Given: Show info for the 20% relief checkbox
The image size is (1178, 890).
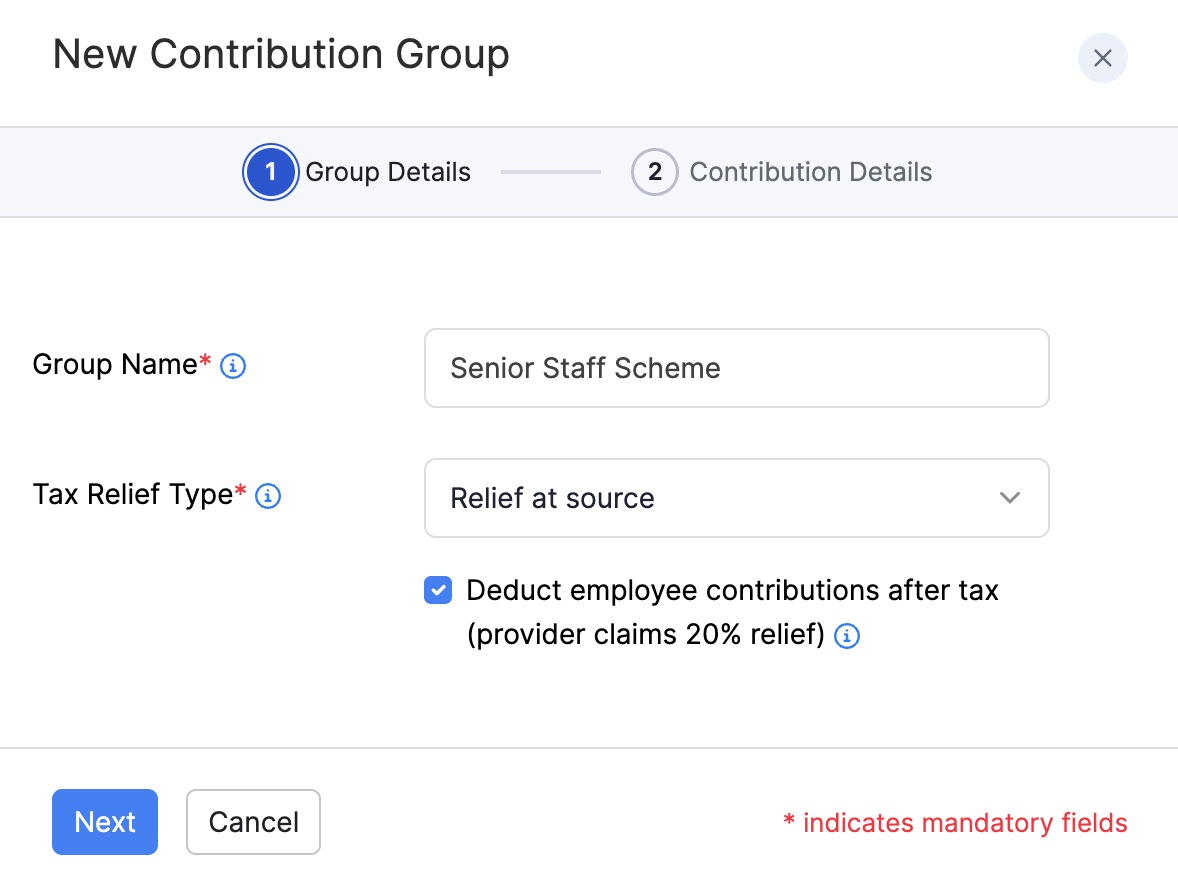Looking at the screenshot, I should (847, 635).
